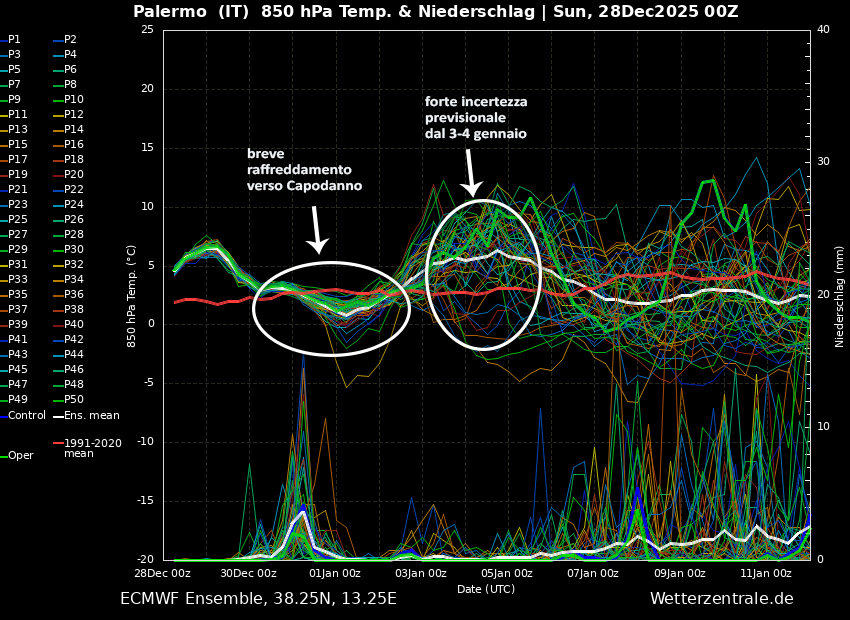The width and height of the screenshot is (850, 620).
Task: Click the forte incertezza previsionale annotation text
Action: [476, 118]
